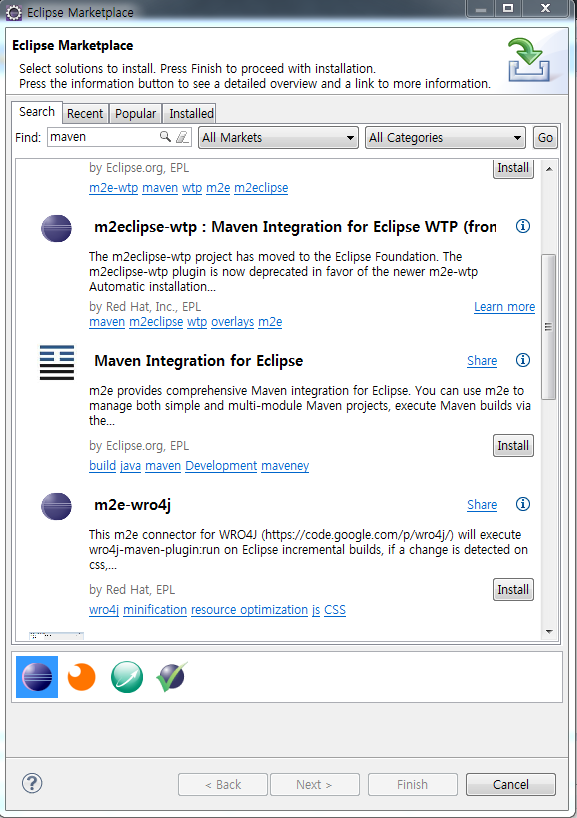Select the checkmark sphere catalog icon
577x818 pixels.
172,677
